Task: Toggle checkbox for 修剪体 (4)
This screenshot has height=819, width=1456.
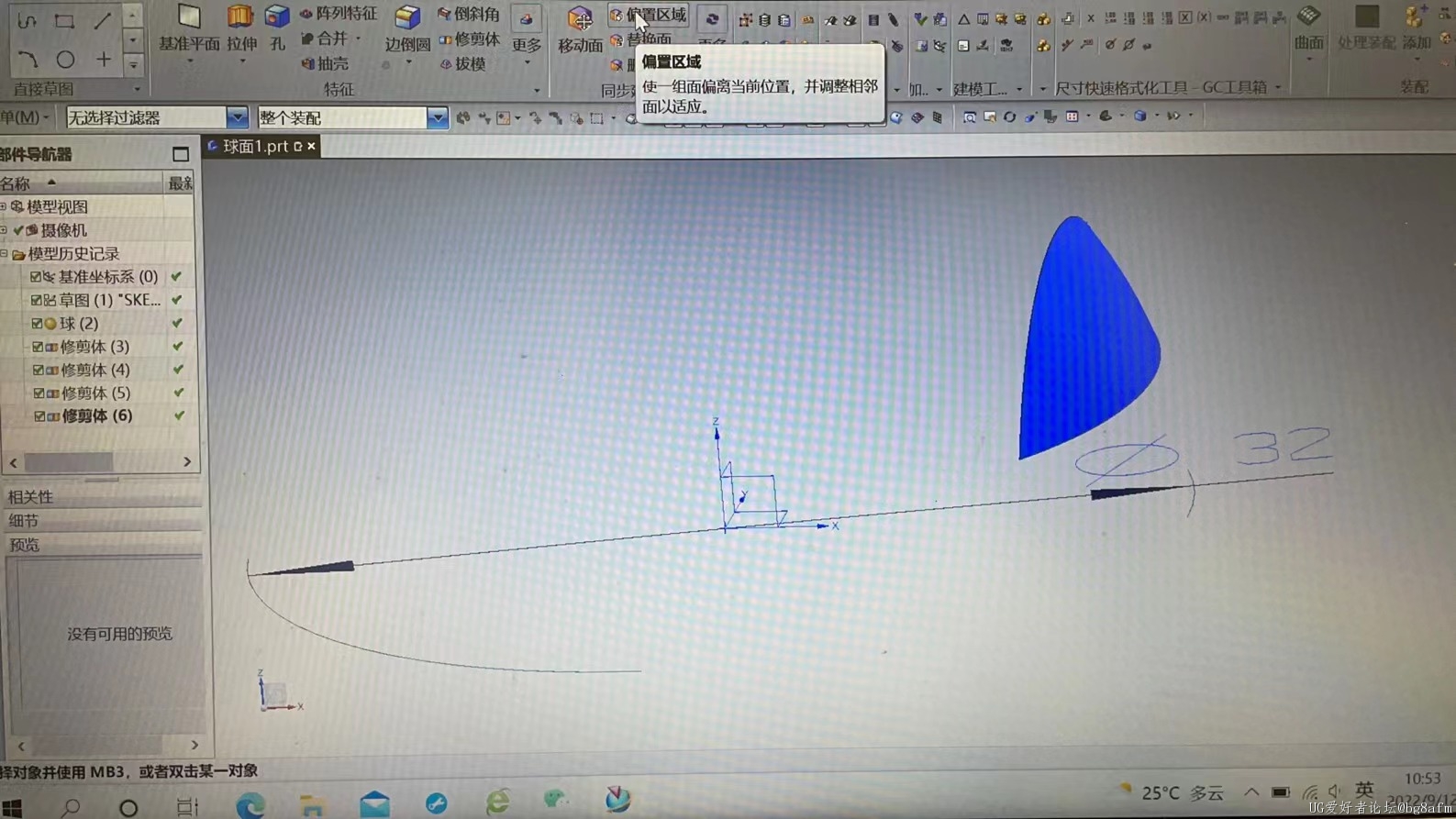Action: click(x=38, y=370)
